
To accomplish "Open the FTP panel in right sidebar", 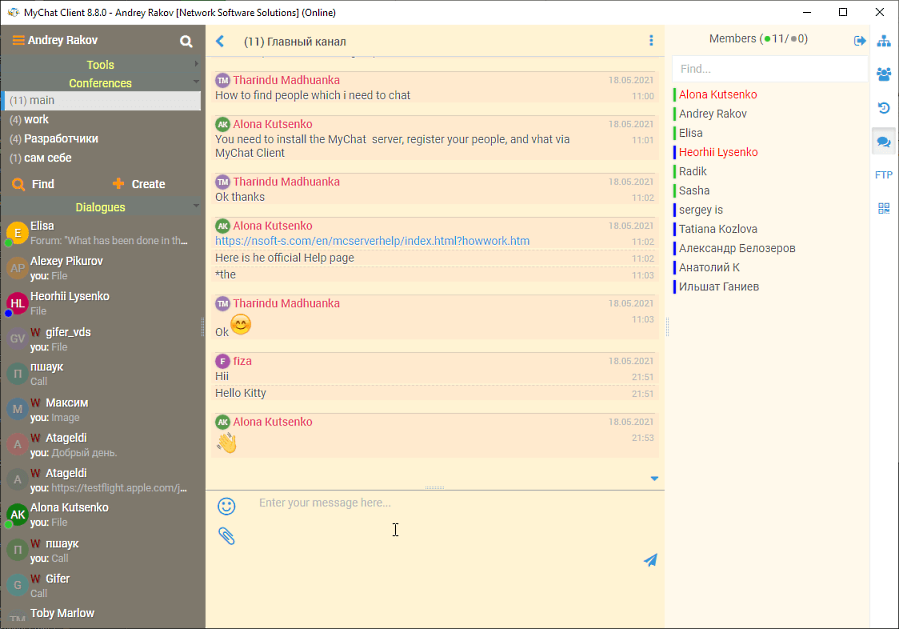I will click(883, 175).
